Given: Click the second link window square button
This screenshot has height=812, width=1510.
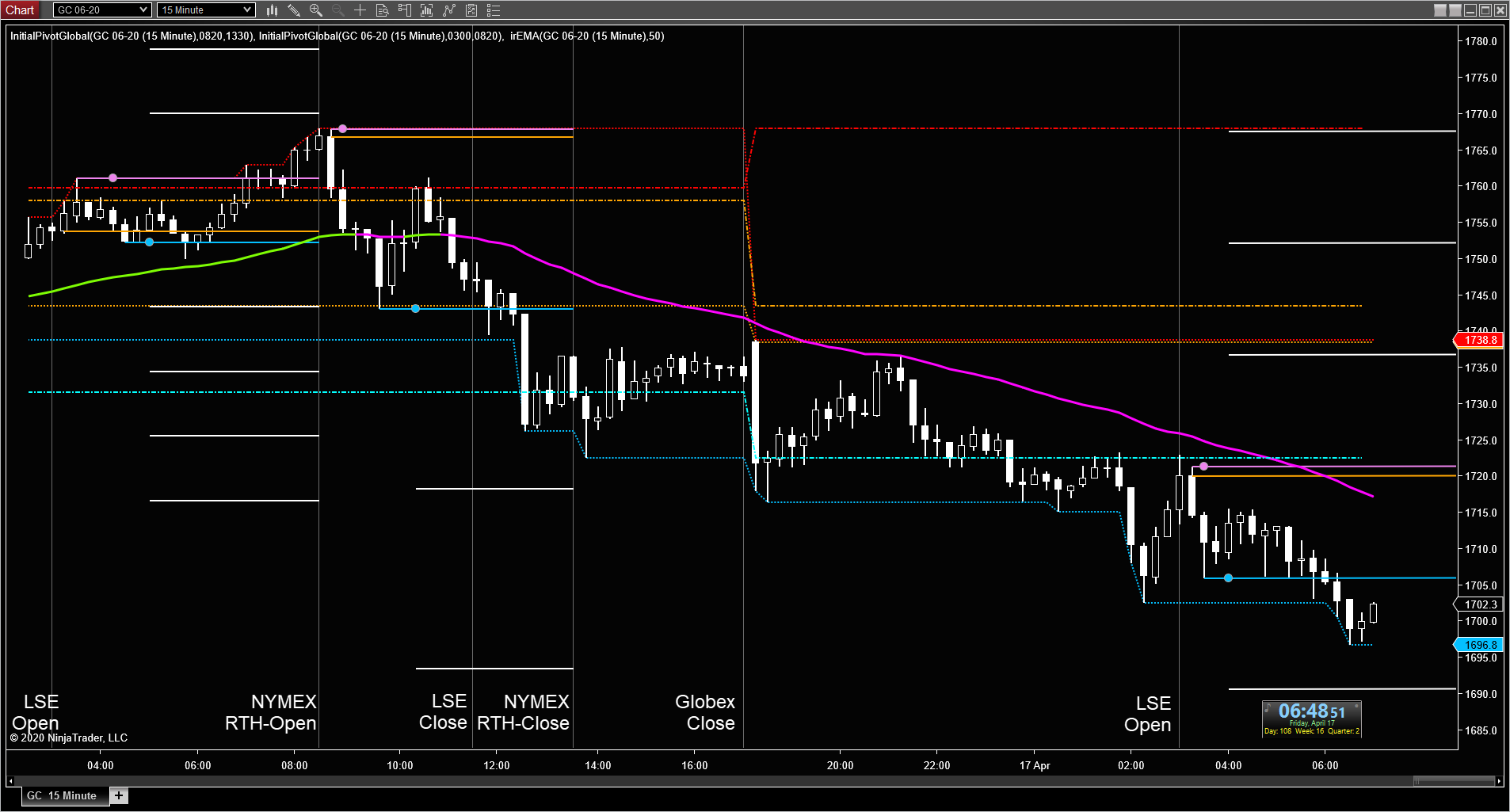Looking at the screenshot, I should 1455,10.
